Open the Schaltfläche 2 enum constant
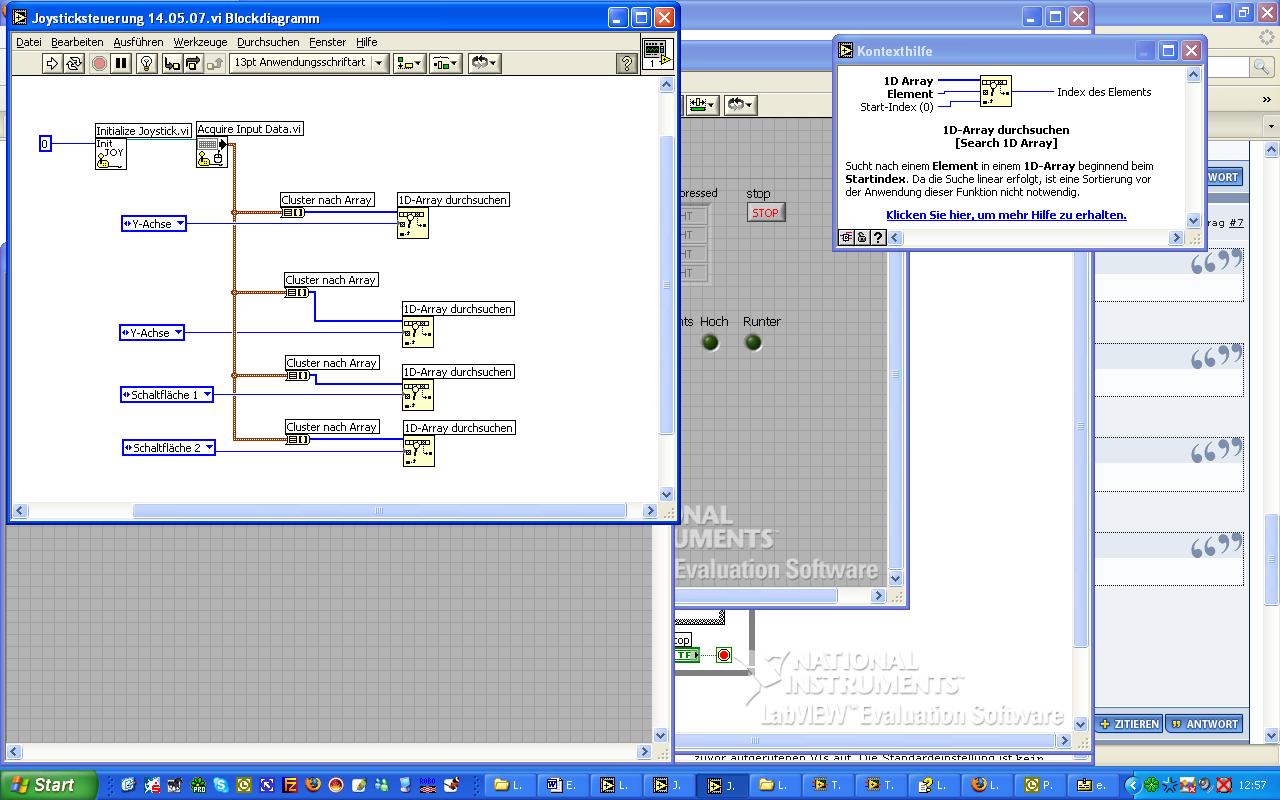This screenshot has width=1280, height=800. (x=169, y=448)
